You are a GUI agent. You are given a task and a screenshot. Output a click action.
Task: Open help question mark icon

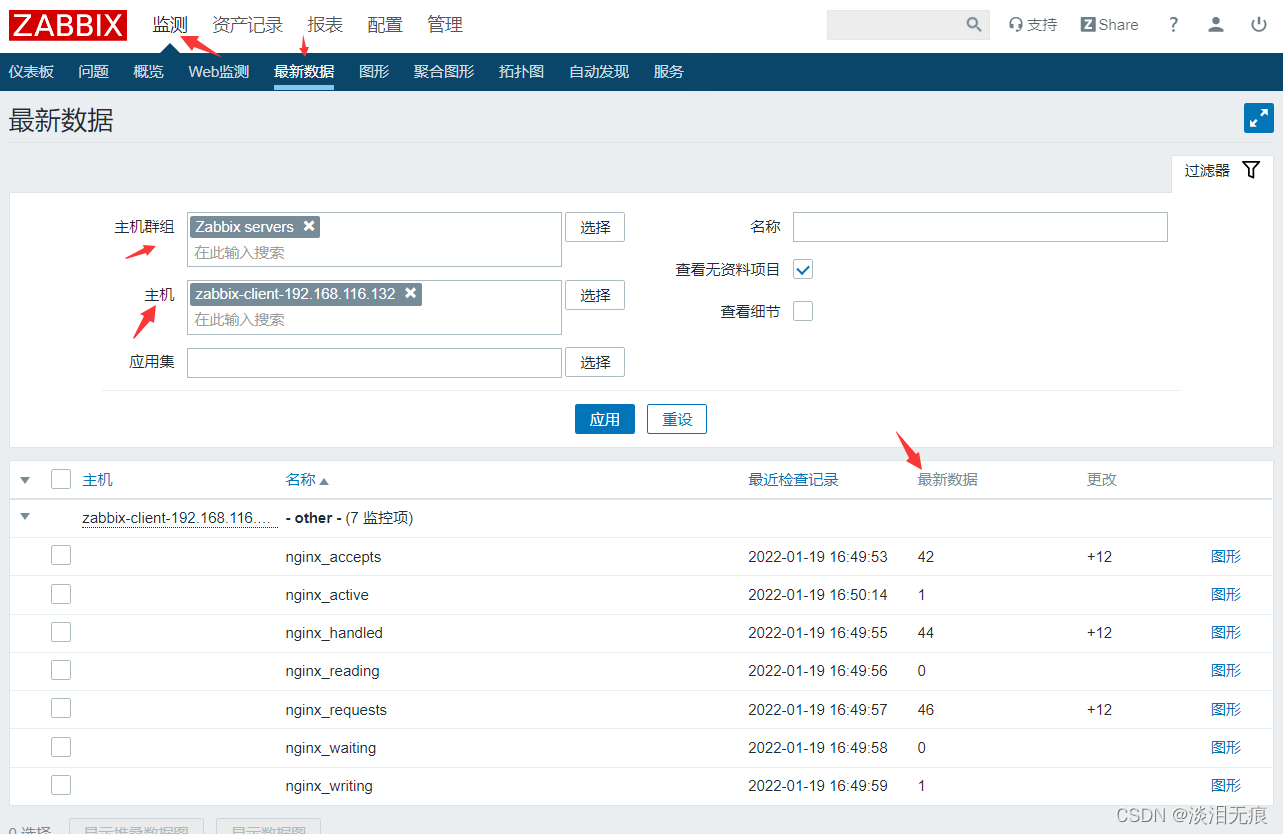coord(1173,25)
